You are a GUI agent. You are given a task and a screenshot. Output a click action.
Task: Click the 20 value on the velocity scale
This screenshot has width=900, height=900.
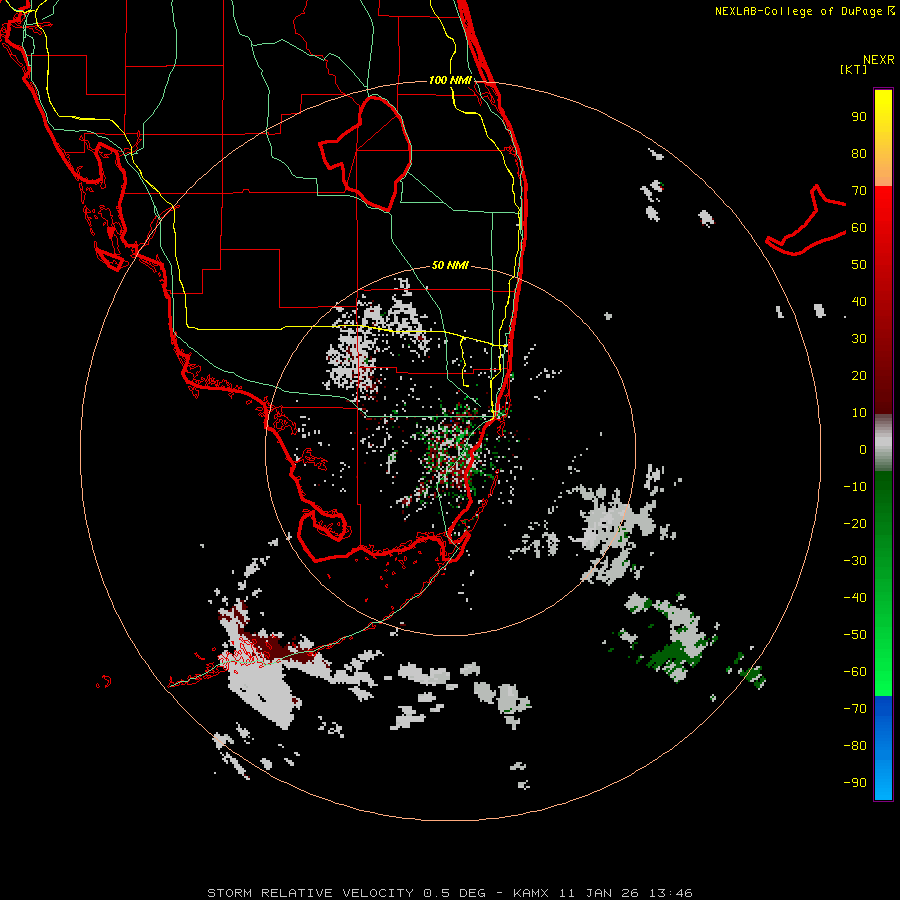pos(859,375)
